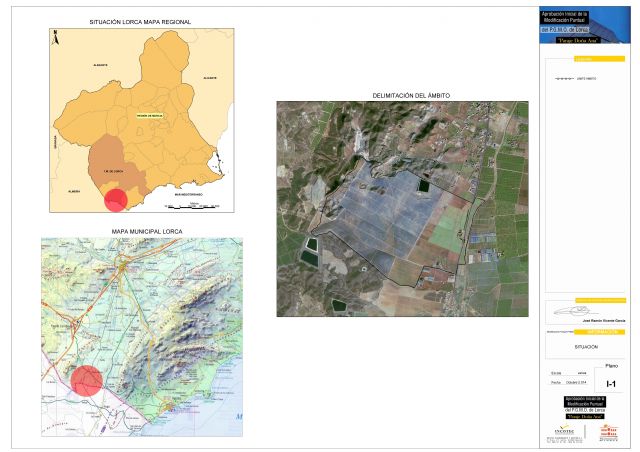Click the 'Mapa Municipal Lorca' heading

pyautogui.click(x=139, y=231)
